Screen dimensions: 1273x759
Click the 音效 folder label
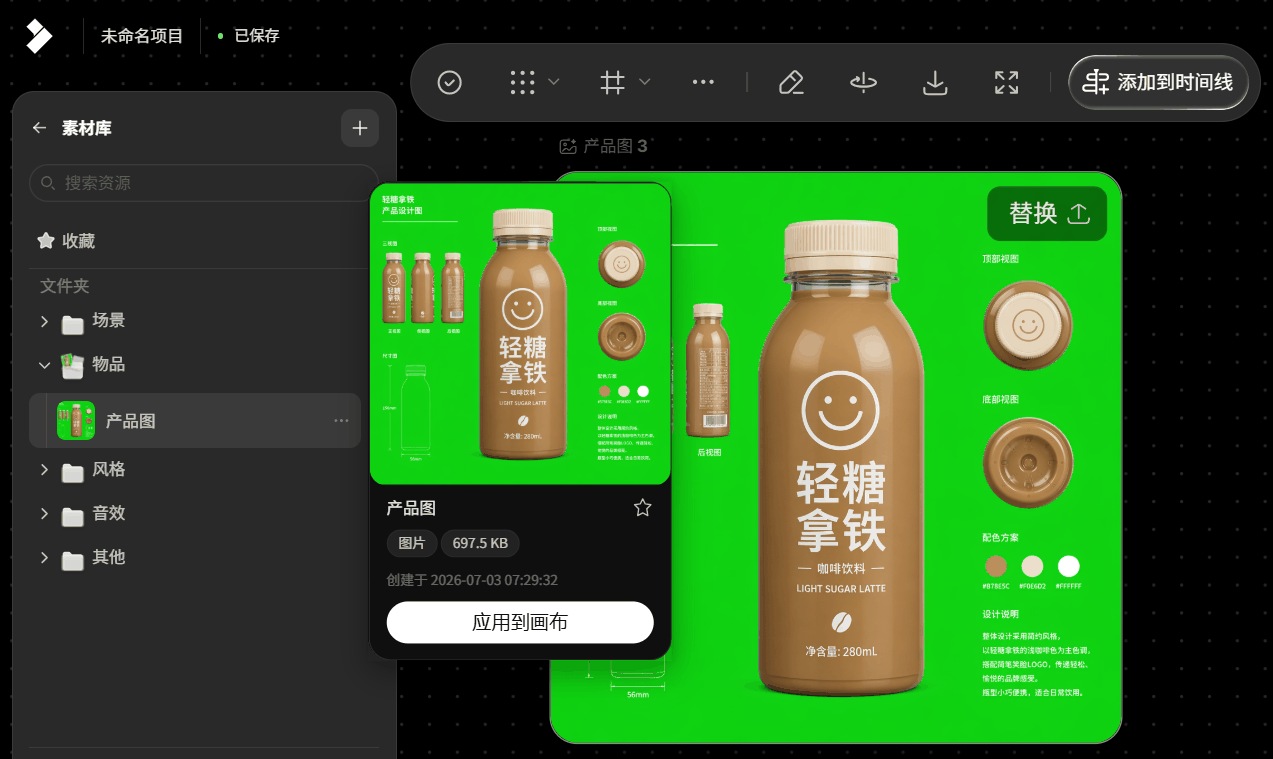point(109,513)
